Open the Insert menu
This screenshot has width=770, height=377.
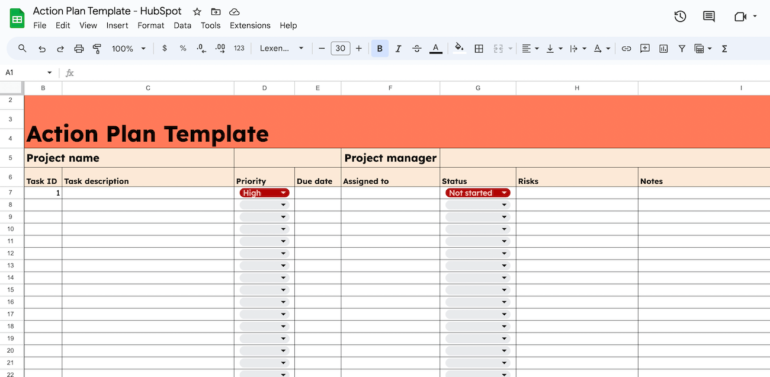pos(117,26)
